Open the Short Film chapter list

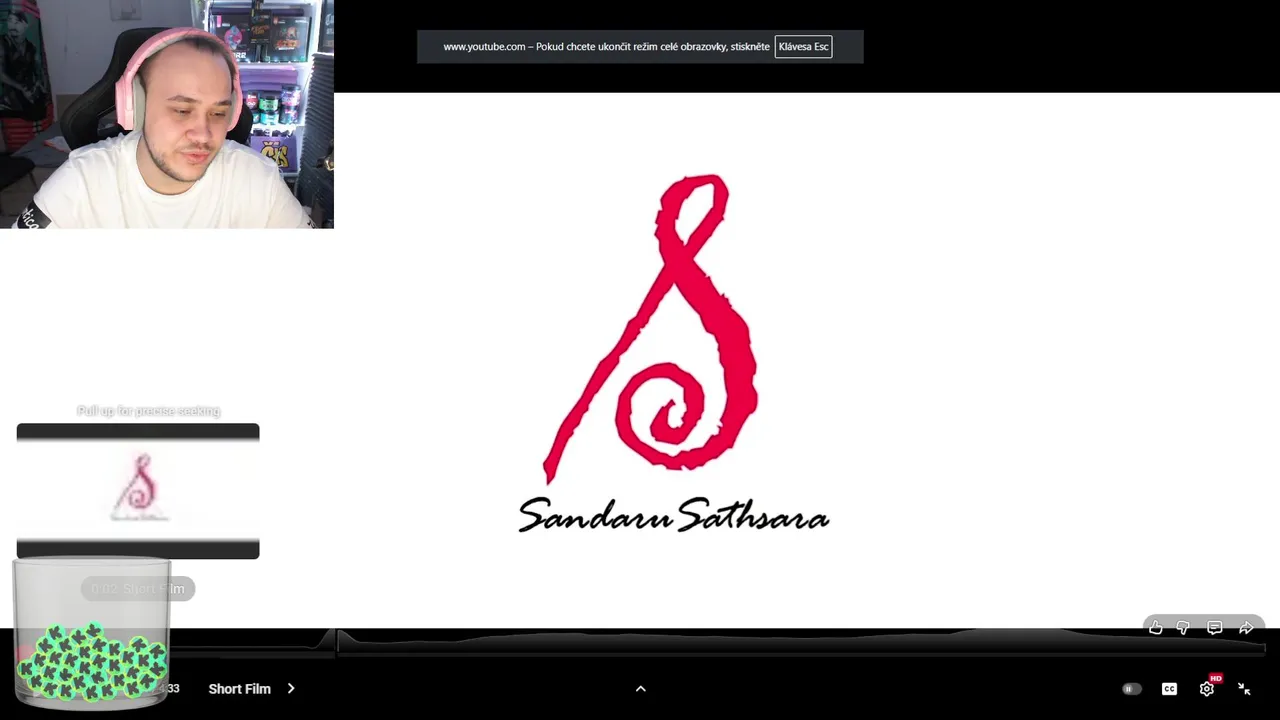click(x=251, y=689)
